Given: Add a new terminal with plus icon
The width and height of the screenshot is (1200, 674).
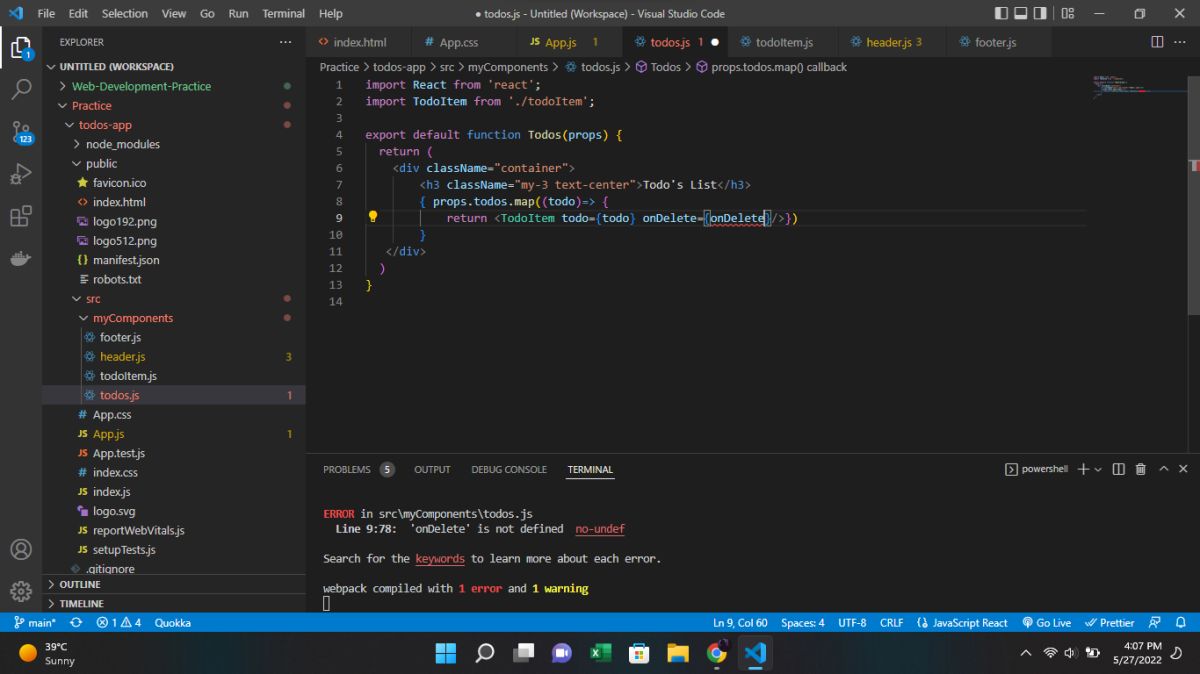Looking at the screenshot, I should coord(1083,469).
